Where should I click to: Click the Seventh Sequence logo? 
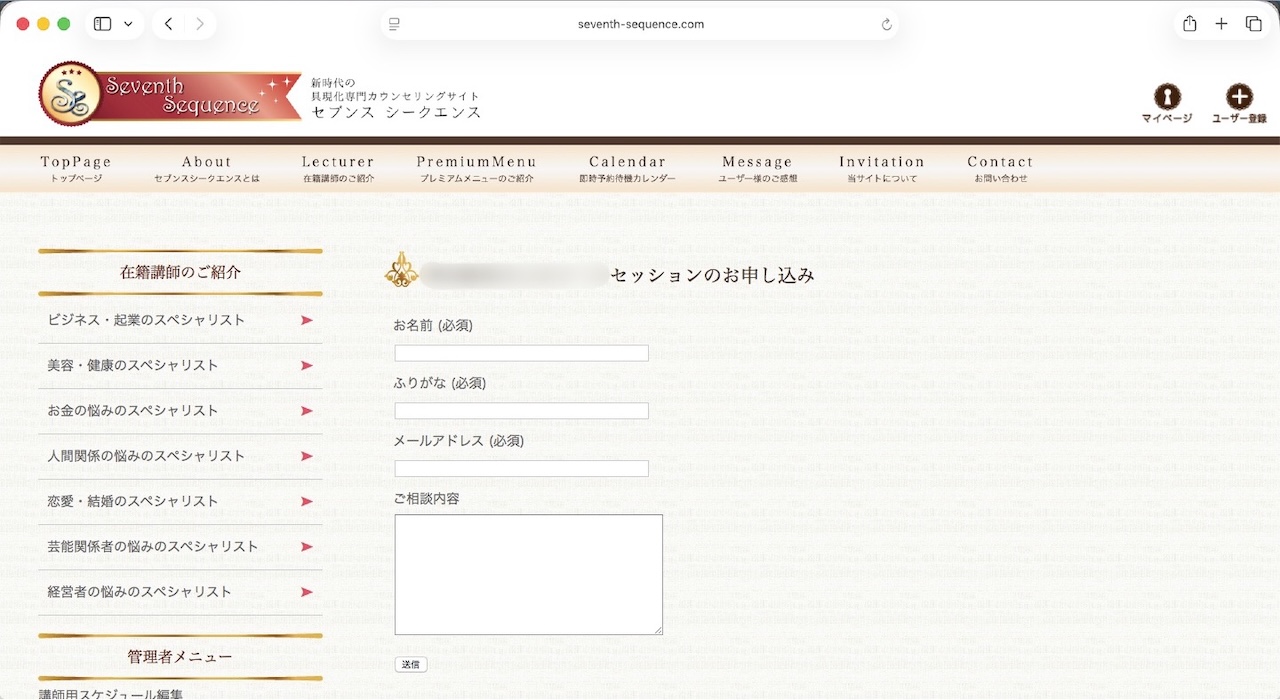click(170, 95)
